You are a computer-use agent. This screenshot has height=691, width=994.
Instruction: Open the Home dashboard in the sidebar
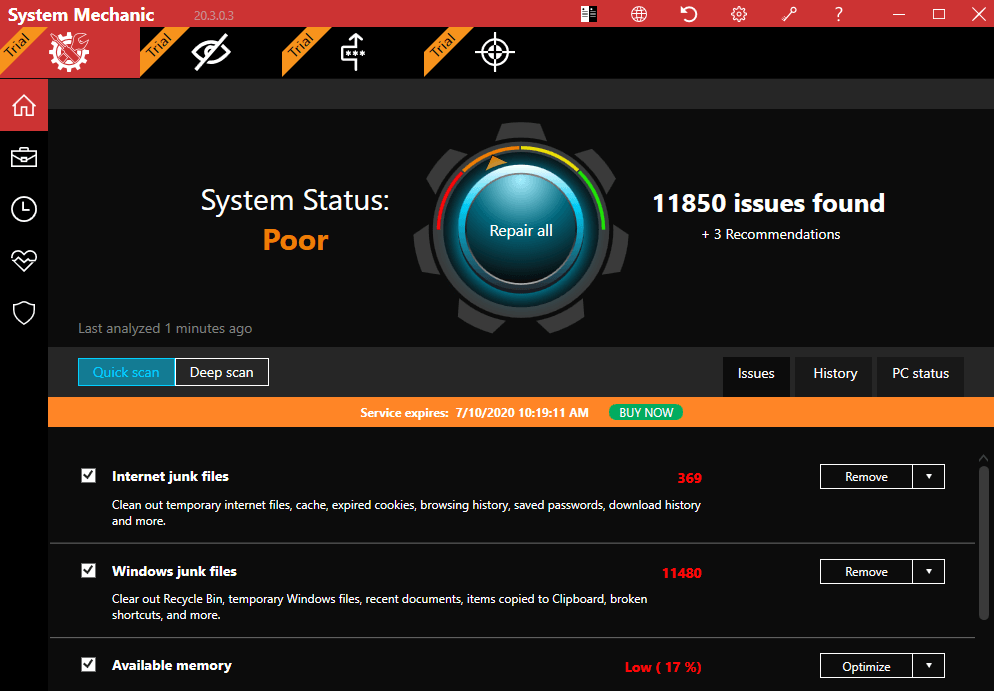coord(24,105)
